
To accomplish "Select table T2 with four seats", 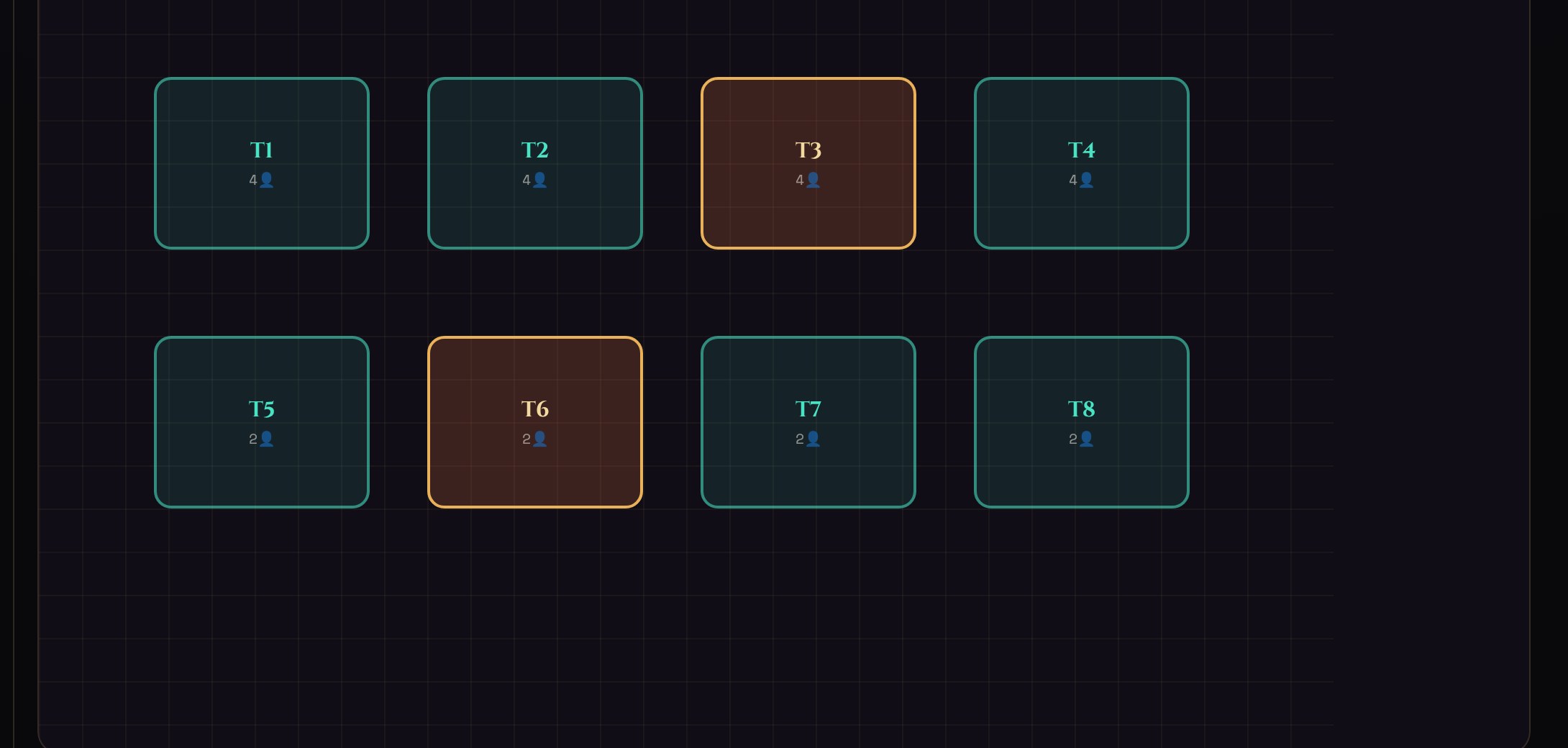I will pyautogui.click(x=535, y=163).
